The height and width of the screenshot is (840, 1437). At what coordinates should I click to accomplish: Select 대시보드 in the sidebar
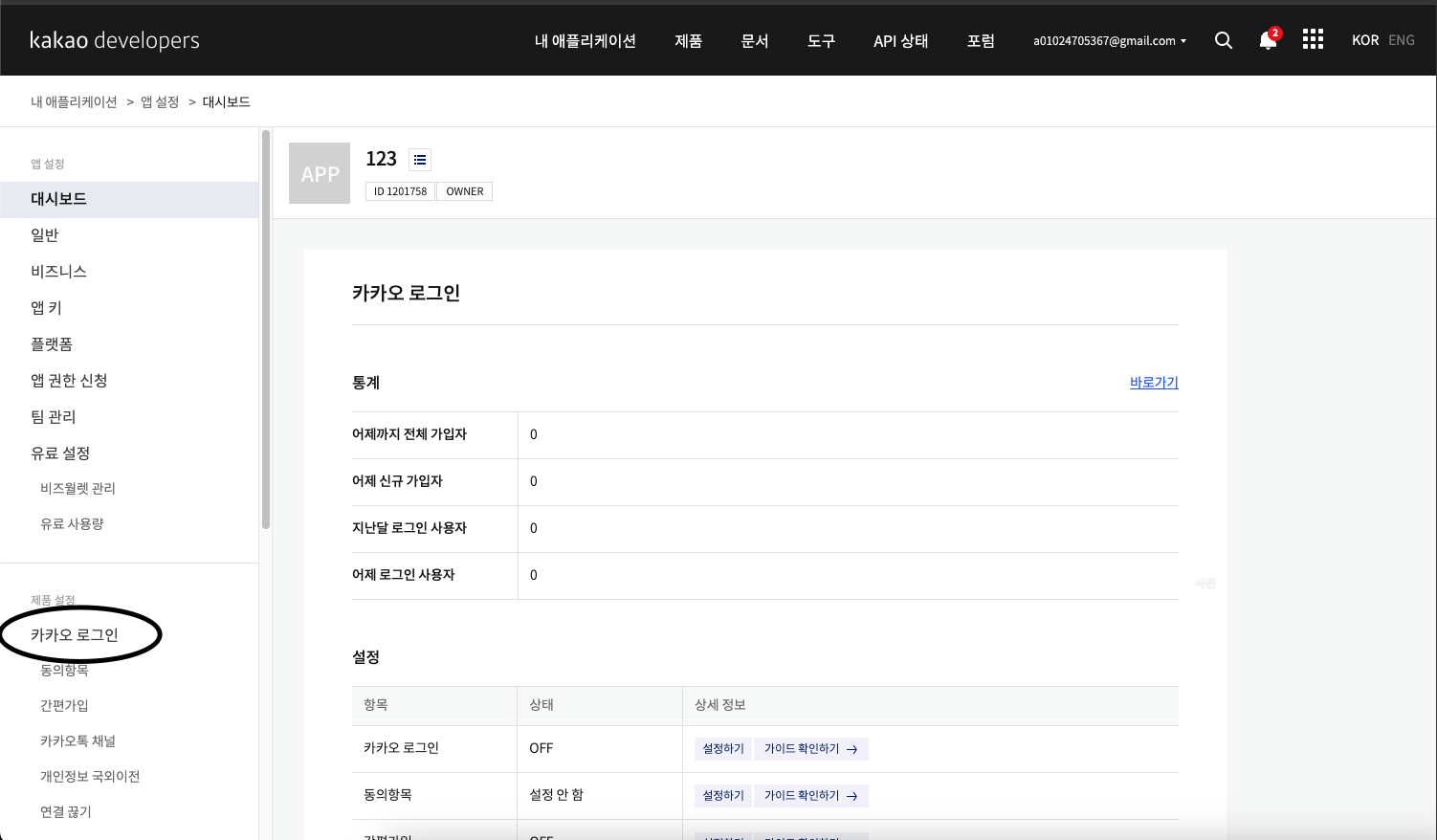click(x=129, y=199)
